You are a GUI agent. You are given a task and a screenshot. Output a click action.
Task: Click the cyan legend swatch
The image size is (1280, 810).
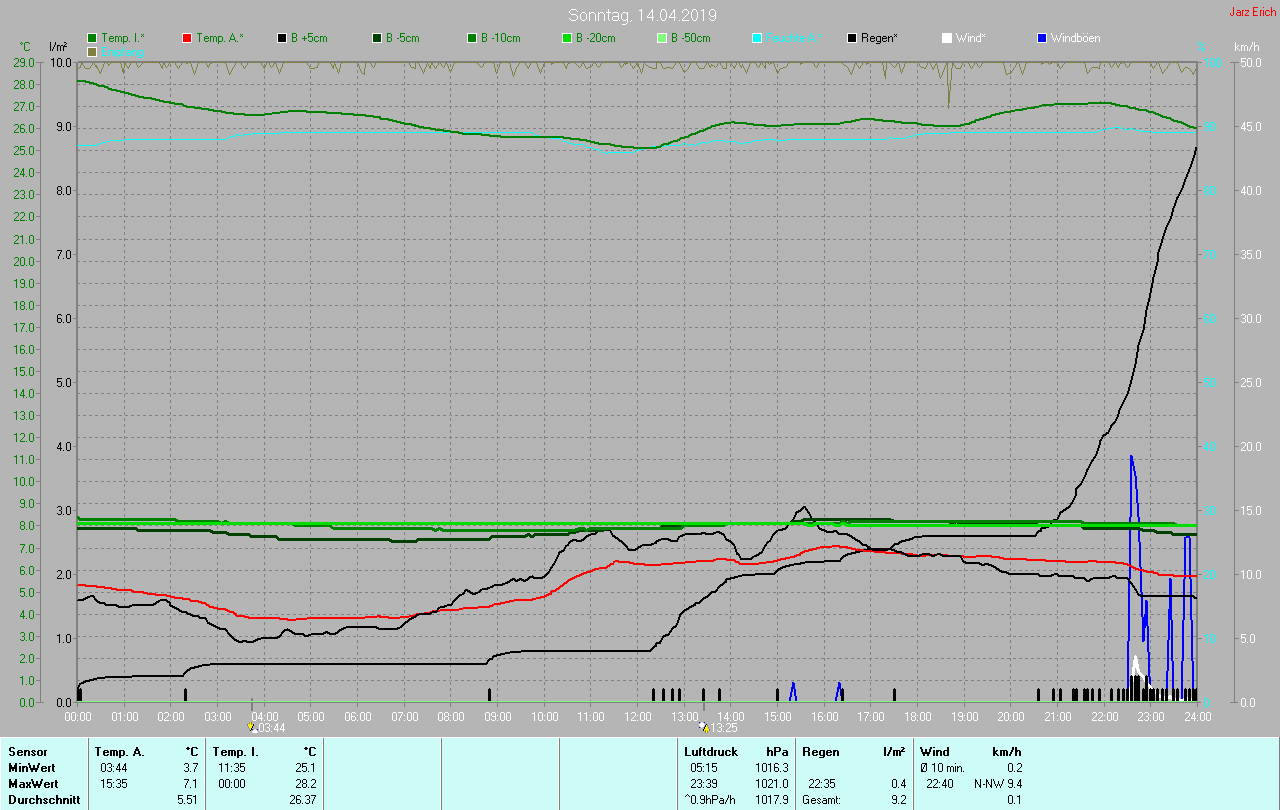tap(757, 38)
